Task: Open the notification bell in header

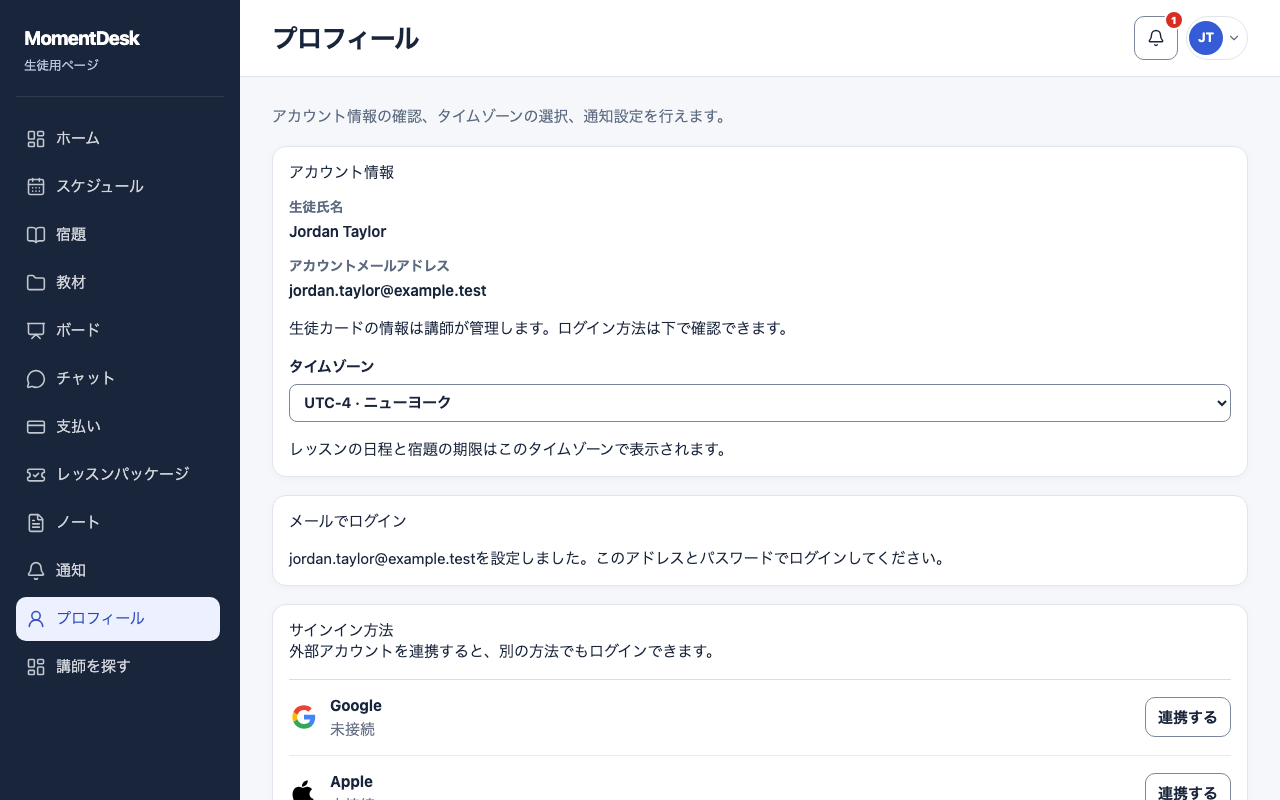Action: point(1156,38)
